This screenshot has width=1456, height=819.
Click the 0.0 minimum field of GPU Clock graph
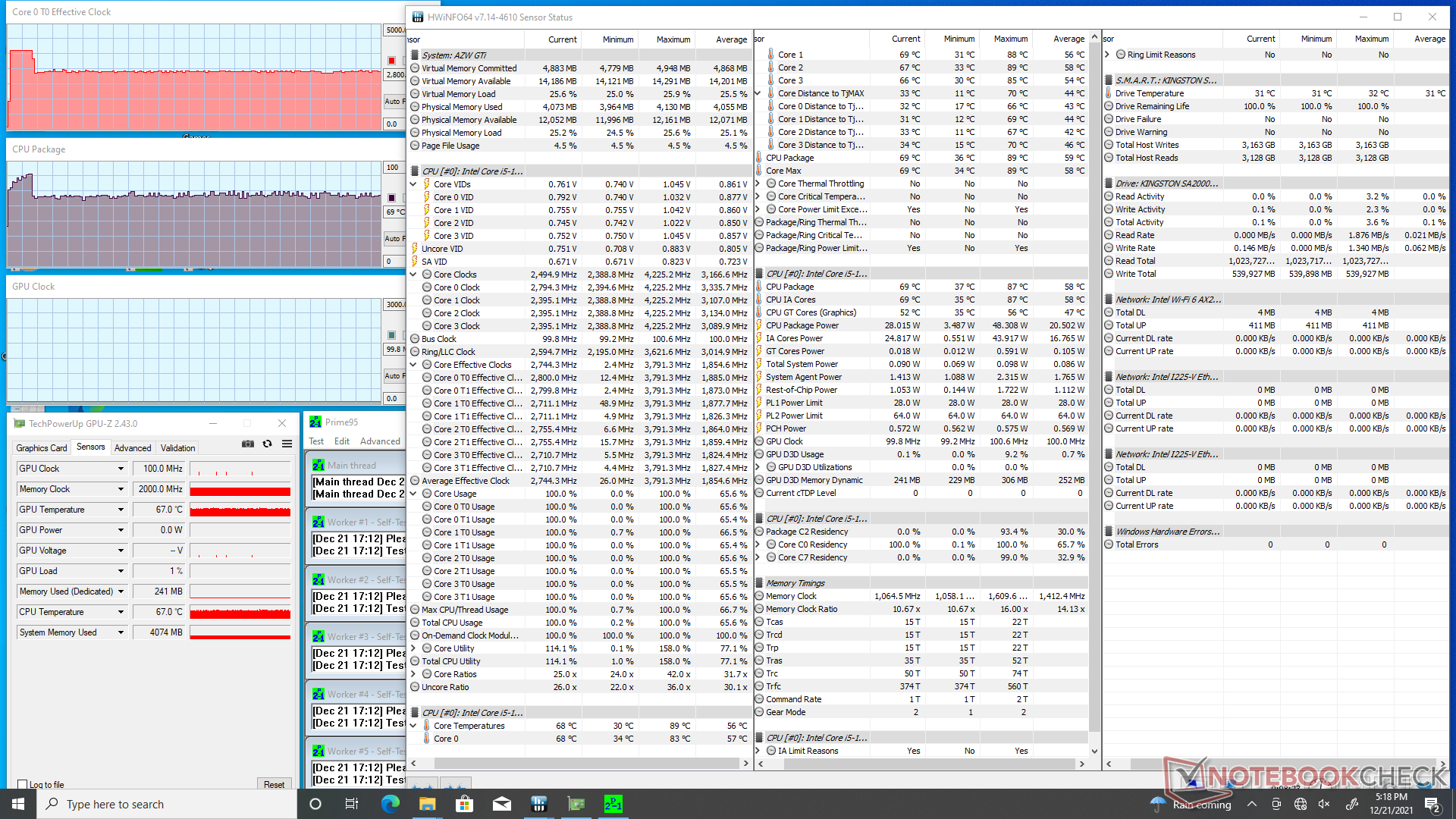coord(394,398)
